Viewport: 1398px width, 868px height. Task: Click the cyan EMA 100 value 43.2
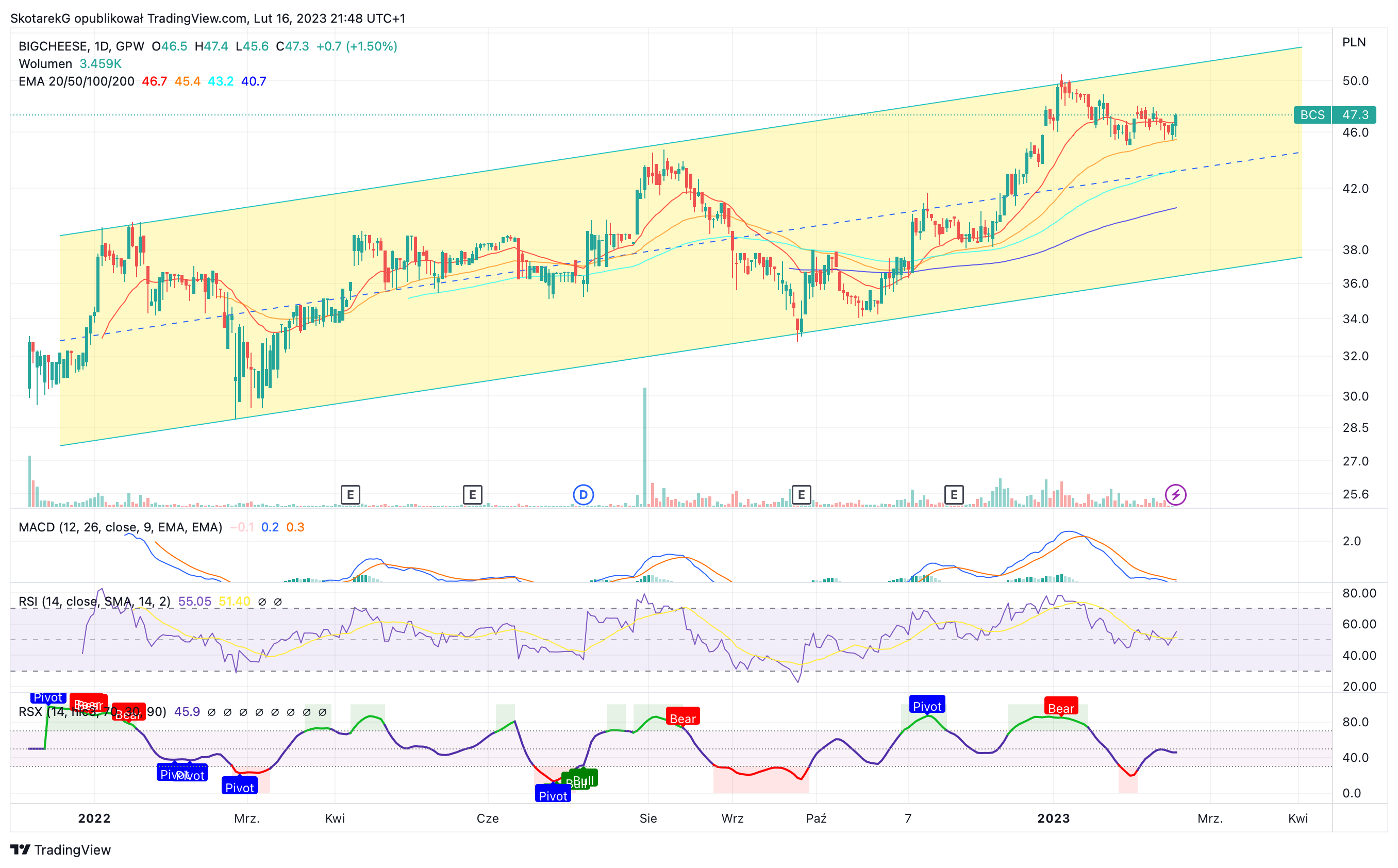tap(221, 81)
